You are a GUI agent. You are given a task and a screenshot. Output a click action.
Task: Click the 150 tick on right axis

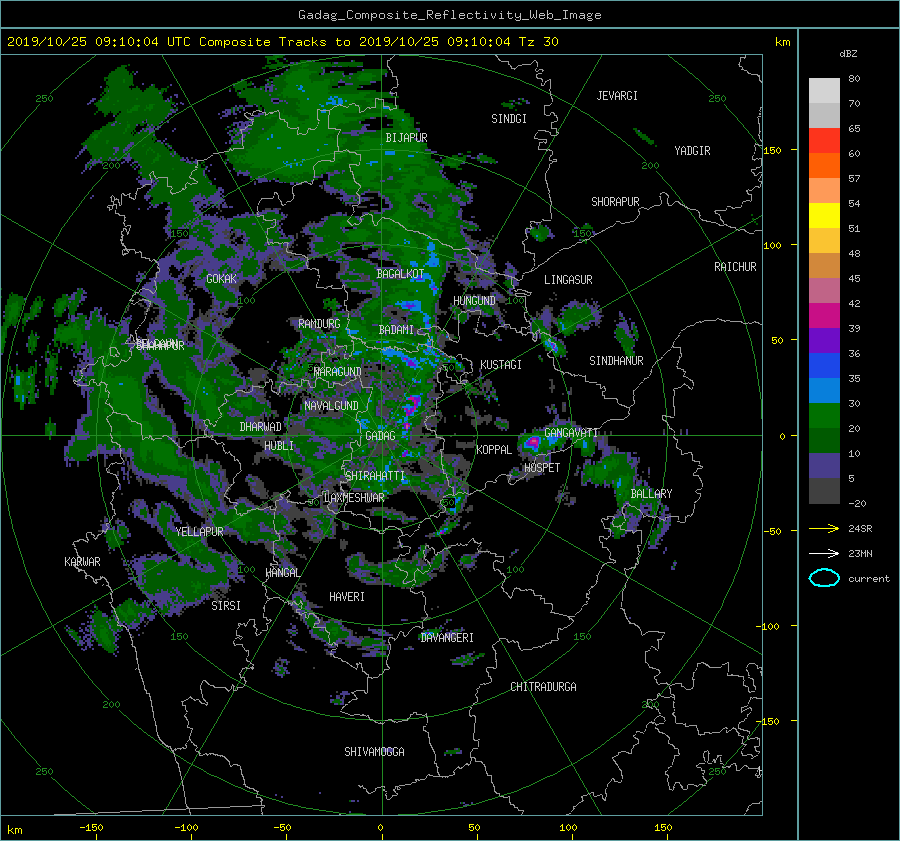tap(772, 150)
